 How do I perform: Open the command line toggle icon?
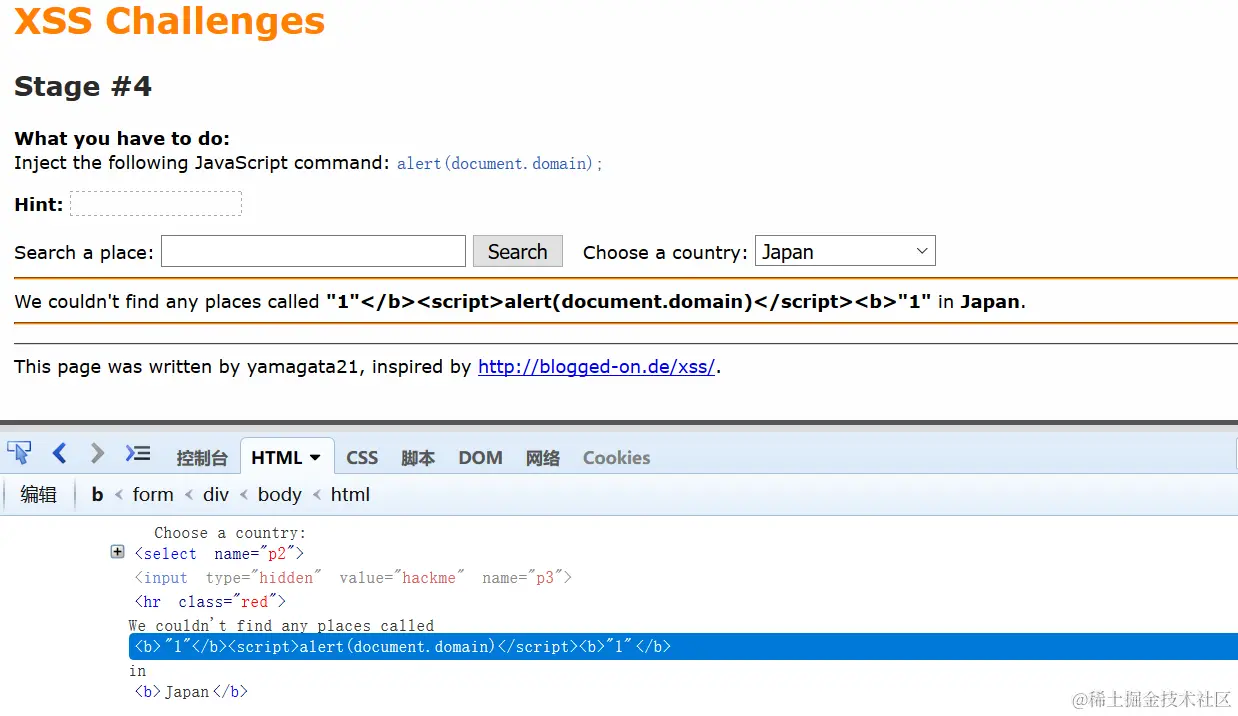(137, 454)
